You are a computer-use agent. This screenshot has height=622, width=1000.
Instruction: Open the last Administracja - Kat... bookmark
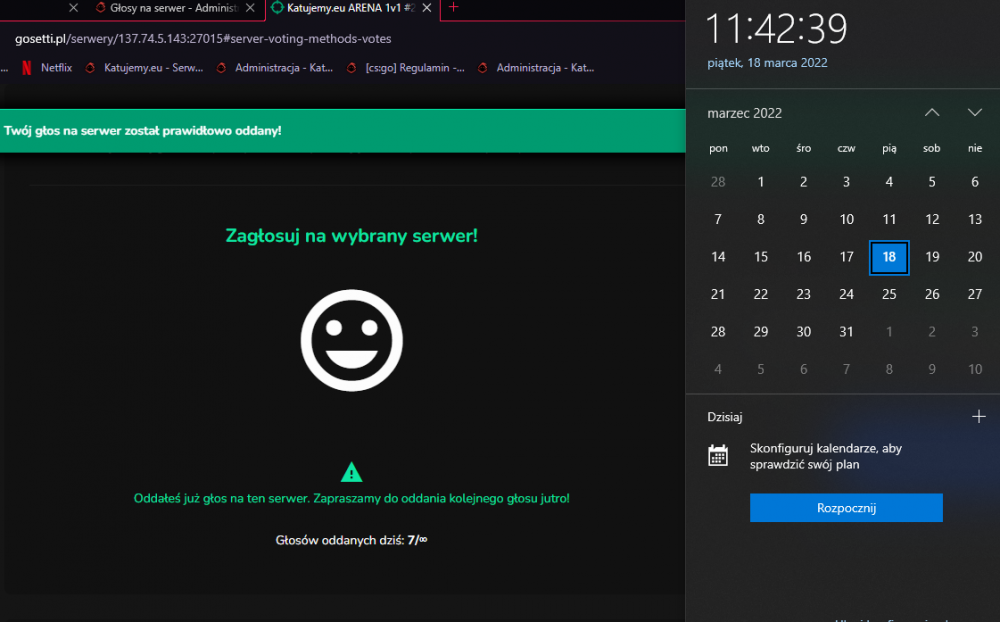pyautogui.click(x=536, y=68)
